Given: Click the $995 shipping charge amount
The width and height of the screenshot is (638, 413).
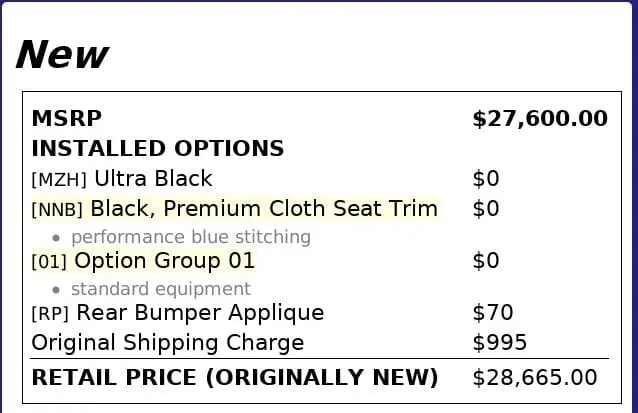Looking at the screenshot, I should coord(499,343).
